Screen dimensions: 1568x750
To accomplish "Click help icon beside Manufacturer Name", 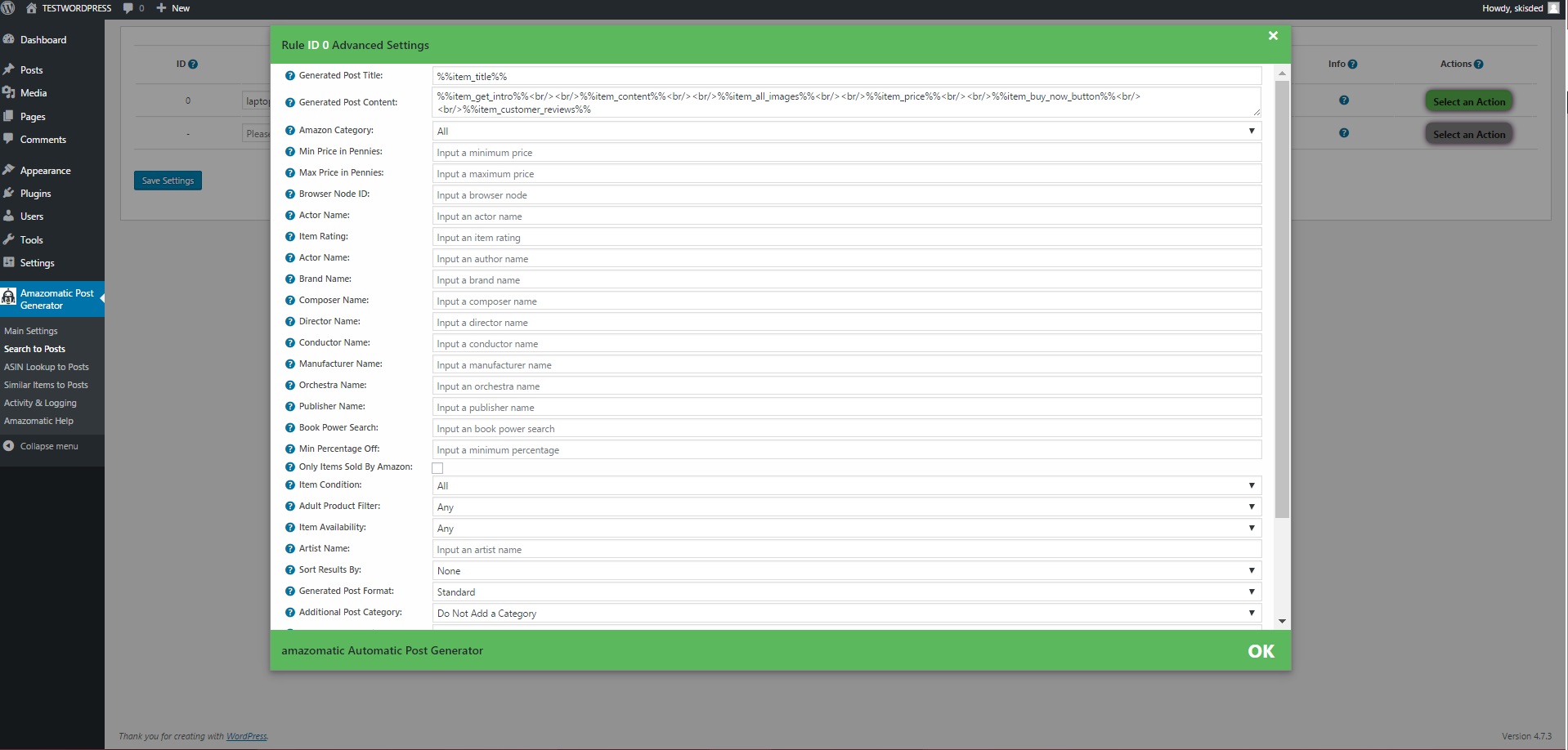I will [x=289, y=364].
